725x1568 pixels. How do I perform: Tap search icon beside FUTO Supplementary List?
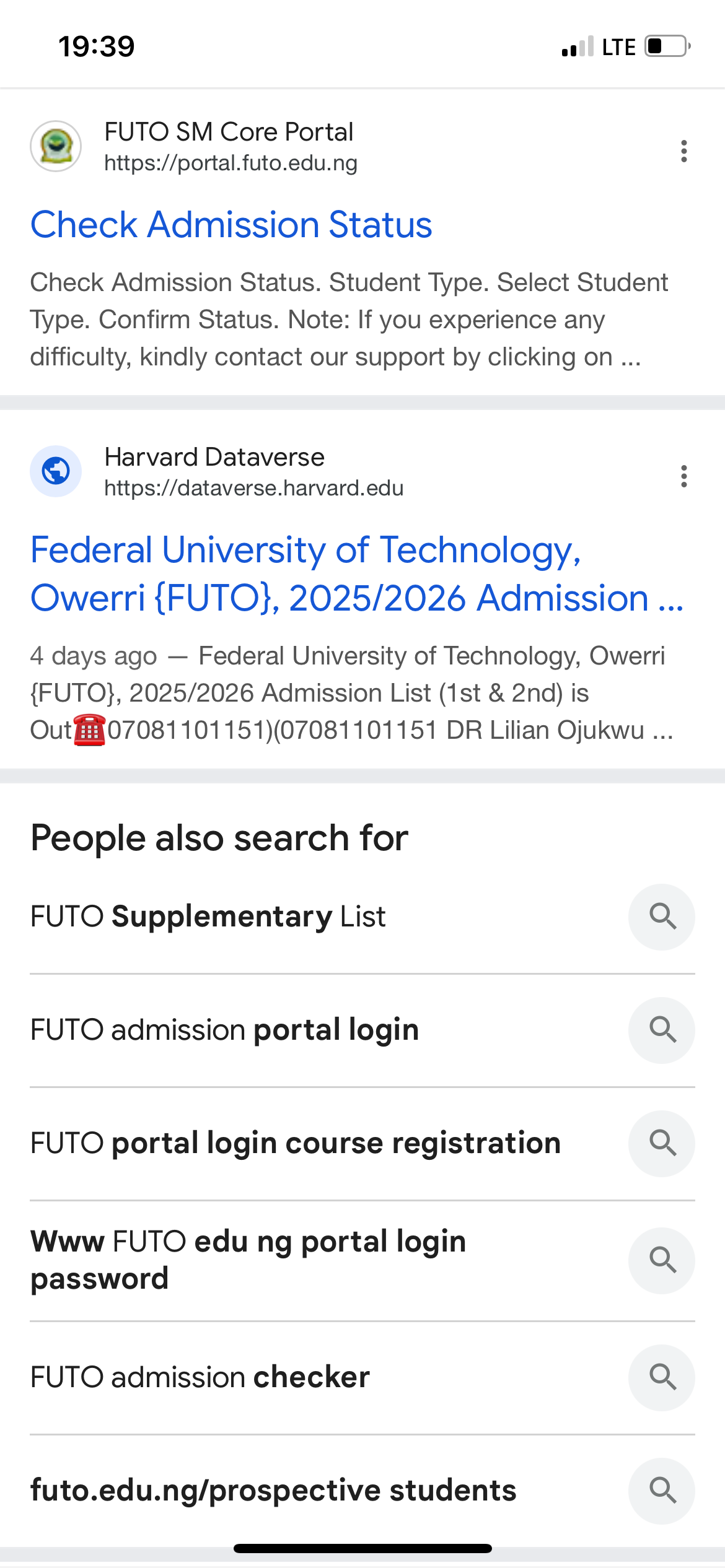[x=661, y=917]
